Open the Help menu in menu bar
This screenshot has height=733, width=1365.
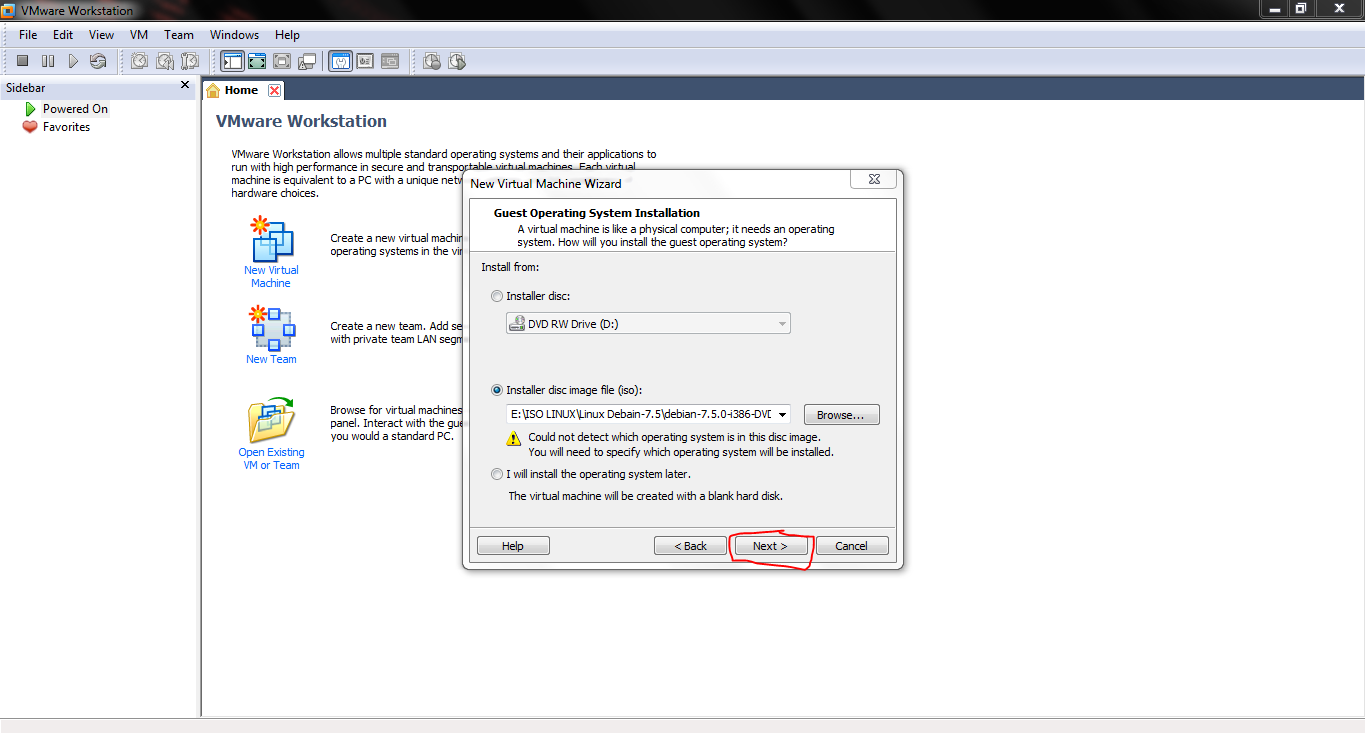[x=287, y=34]
